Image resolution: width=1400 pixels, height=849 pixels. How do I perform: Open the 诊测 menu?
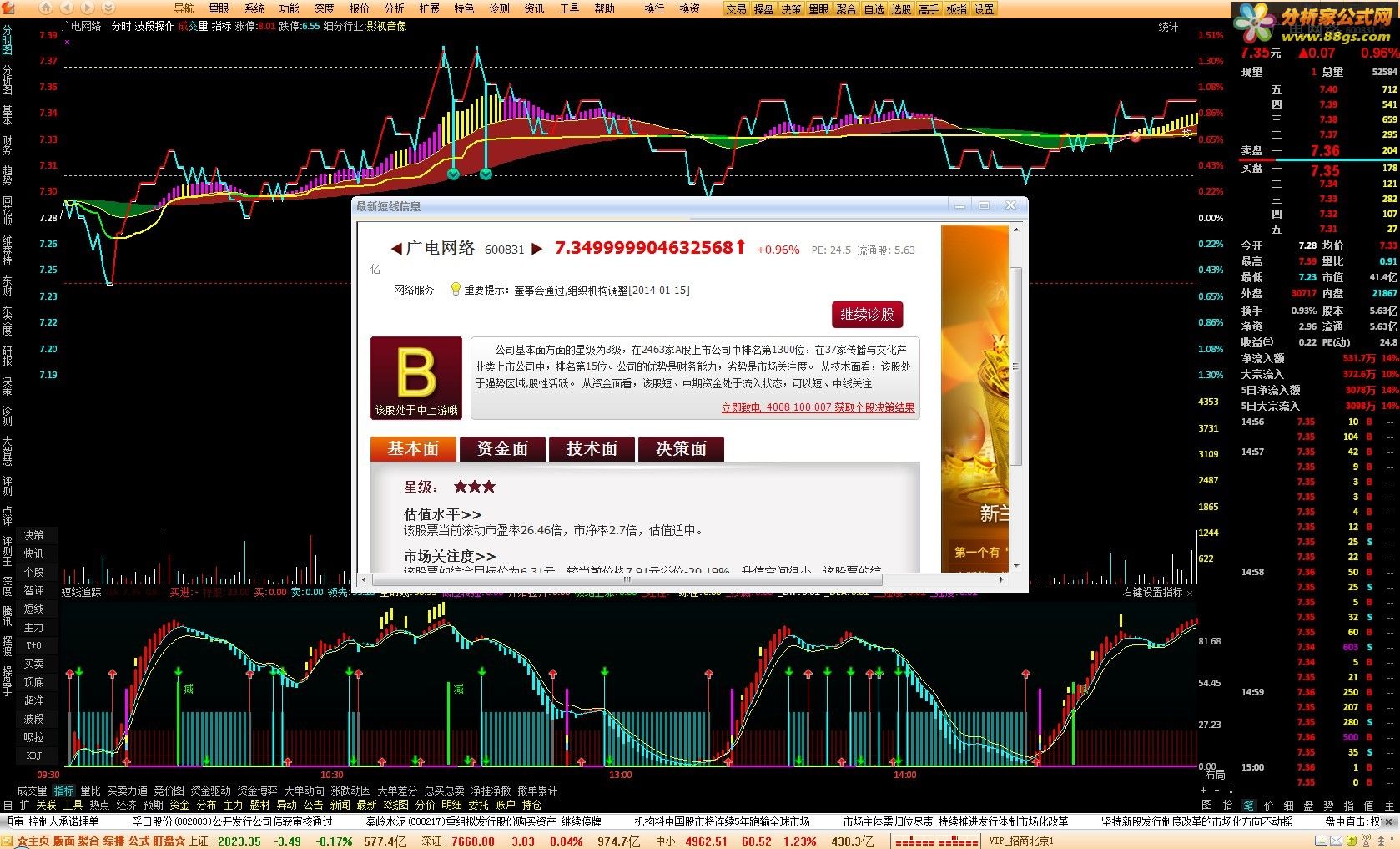[x=499, y=8]
